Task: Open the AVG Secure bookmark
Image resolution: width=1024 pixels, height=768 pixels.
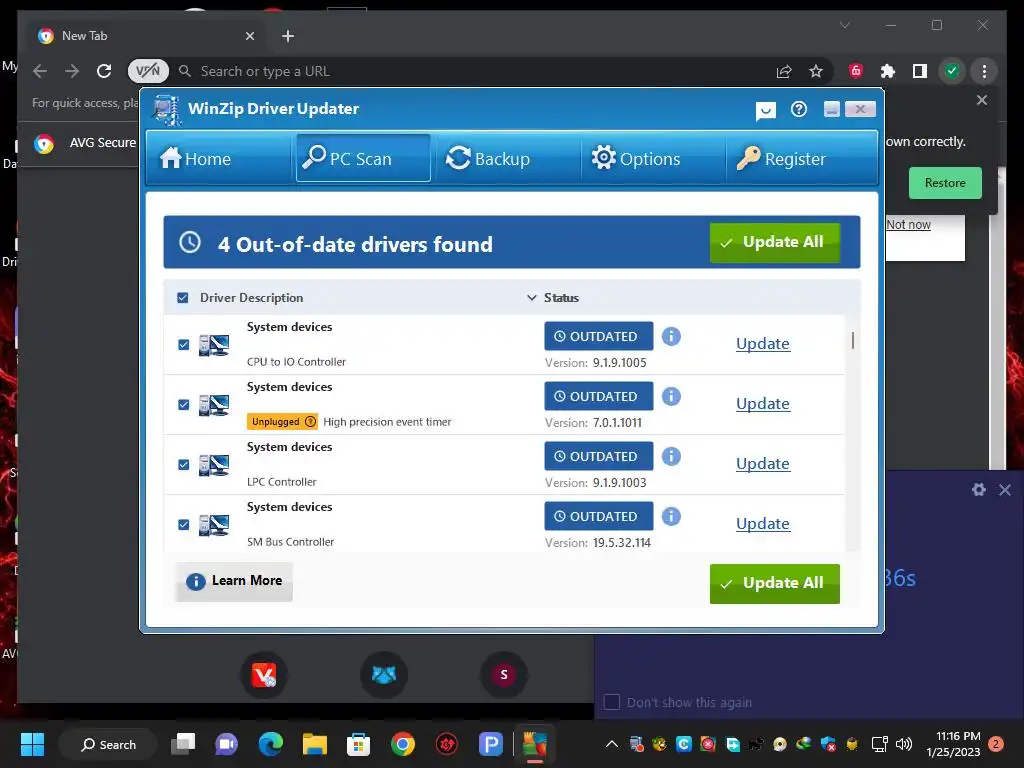Action: click(x=86, y=143)
